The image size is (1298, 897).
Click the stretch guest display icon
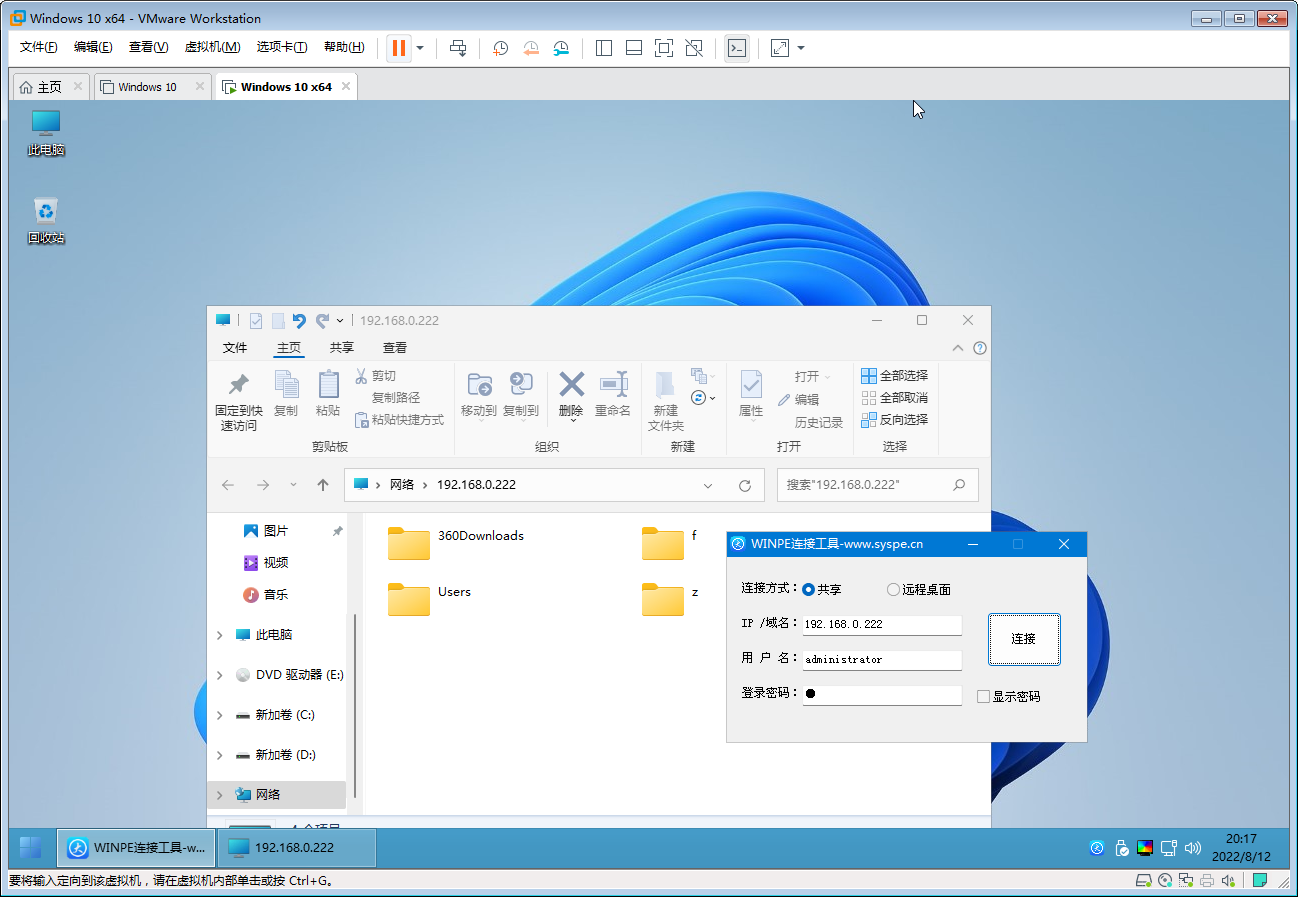[780, 48]
